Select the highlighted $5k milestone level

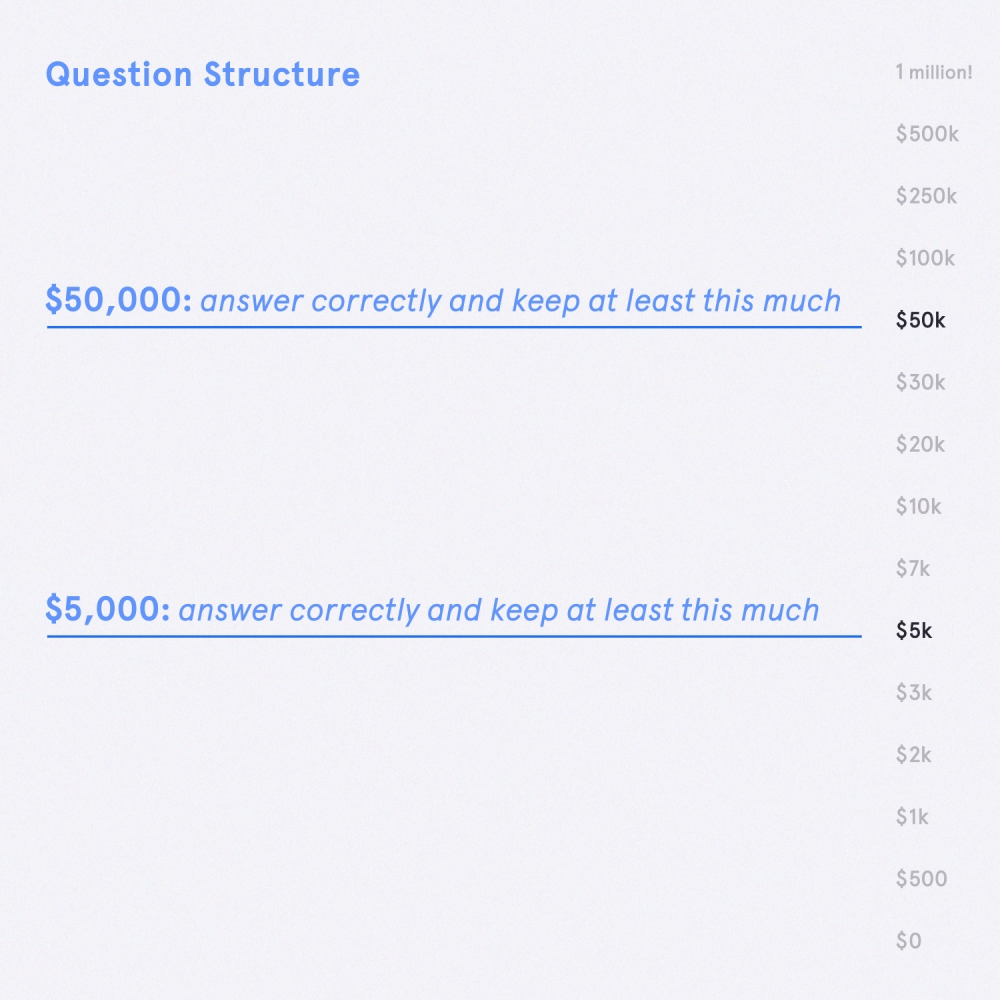[914, 630]
